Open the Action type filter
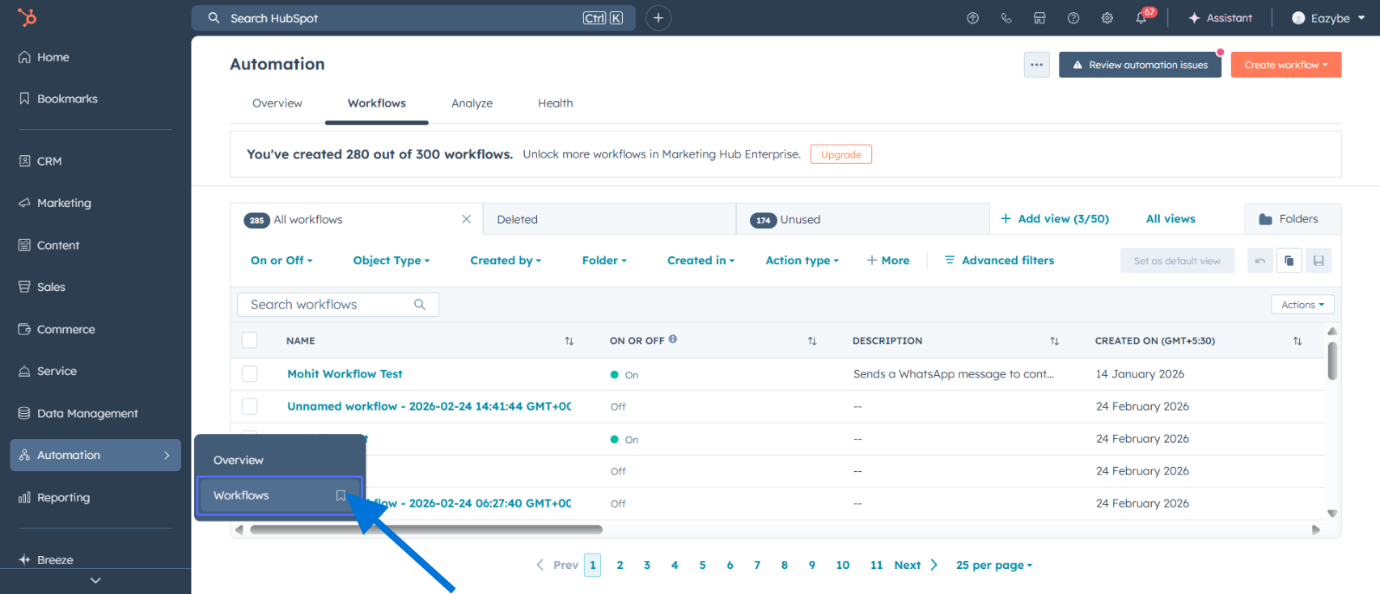 (802, 260)
